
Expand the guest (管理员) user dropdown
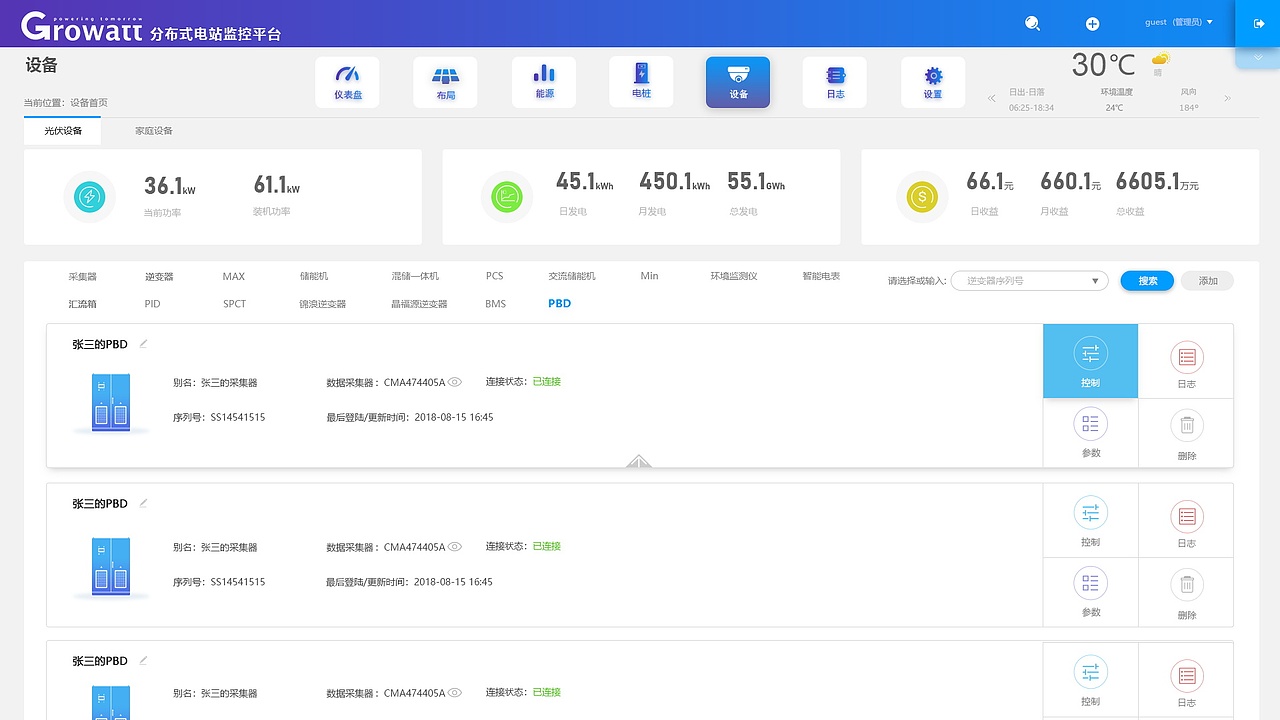point(1179,22)
